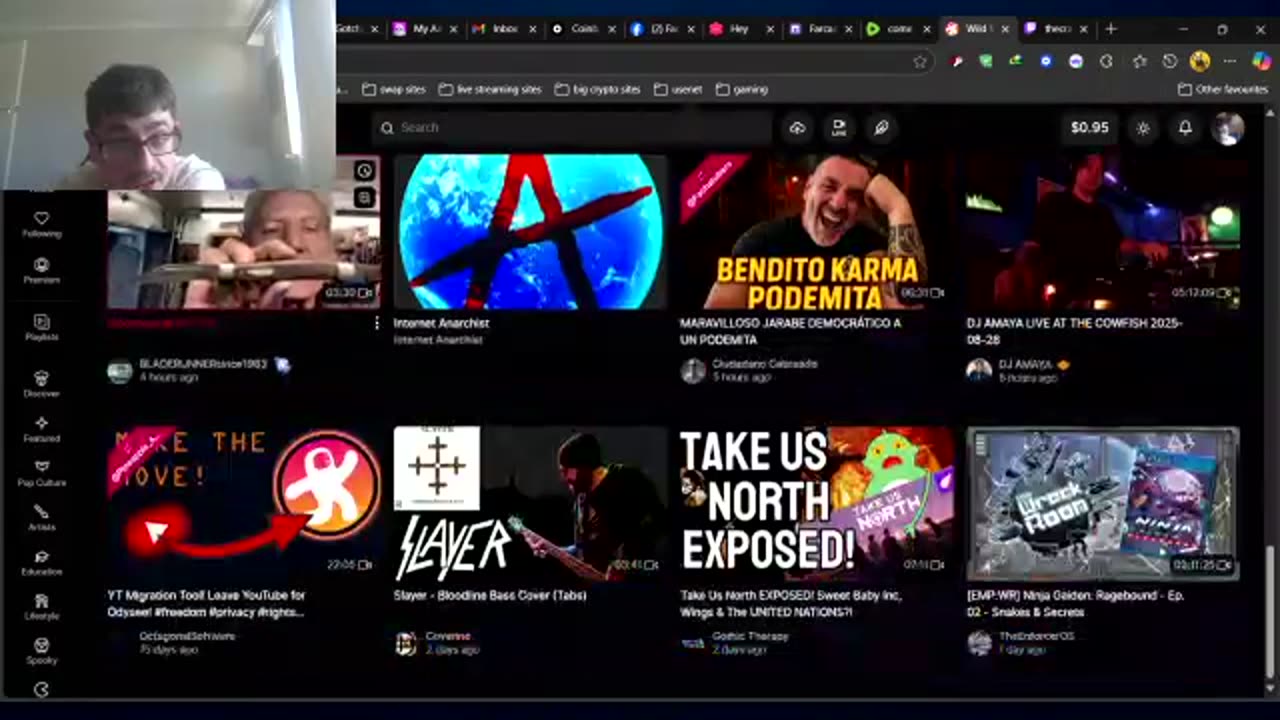Click the Ciudadano Cabreado channel avatar
1280x720 pixels.
point(693,372)
